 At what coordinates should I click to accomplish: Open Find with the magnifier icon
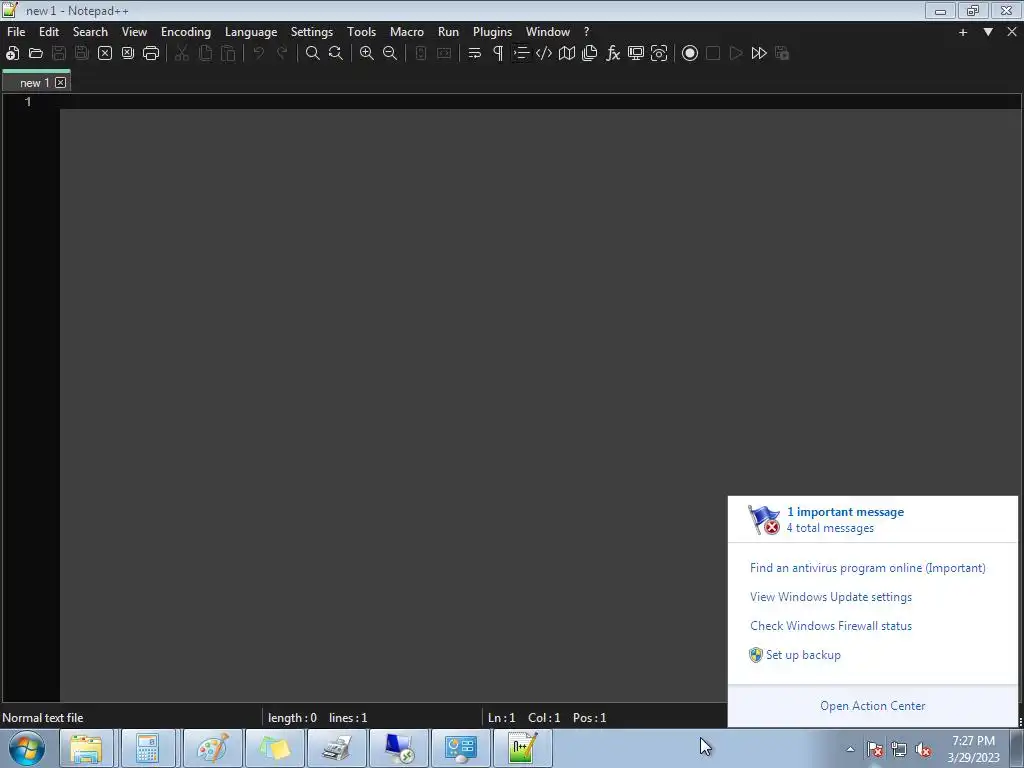313,54
